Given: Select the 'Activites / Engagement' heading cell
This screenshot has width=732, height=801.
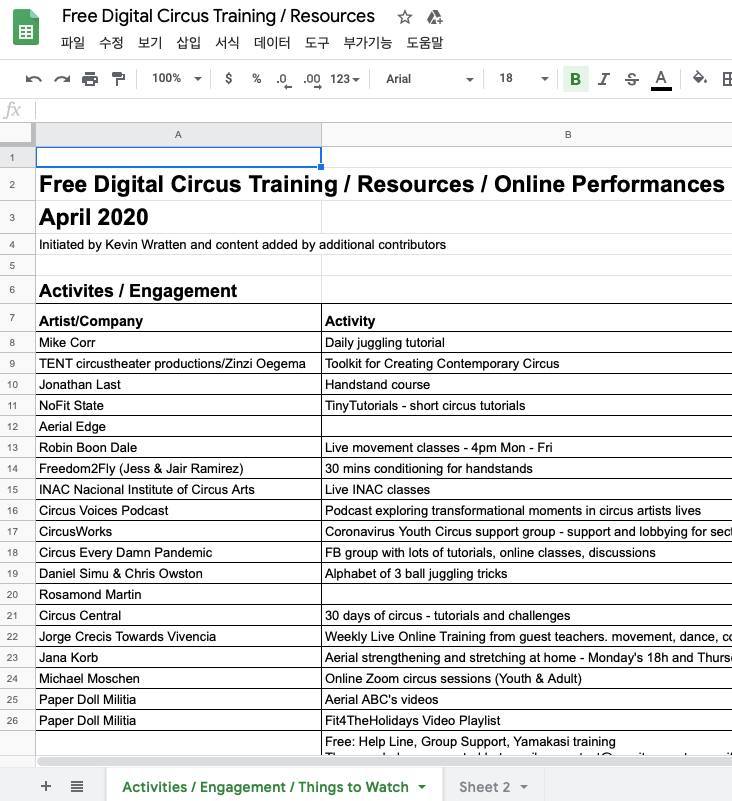Looking at the screenshot, I should (178, 290).
